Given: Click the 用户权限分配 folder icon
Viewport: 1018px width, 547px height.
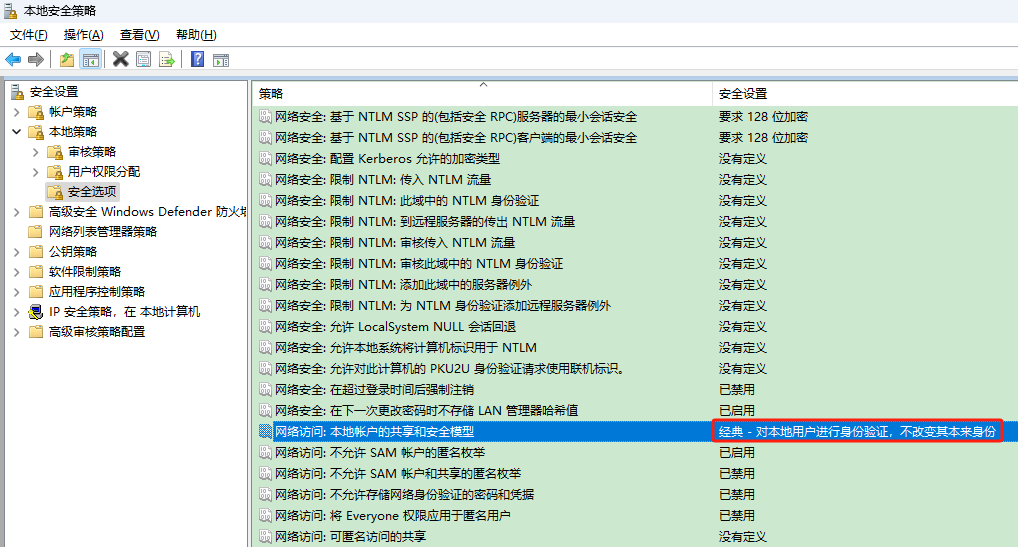Looking at the screenshot, I should (55, 172).
